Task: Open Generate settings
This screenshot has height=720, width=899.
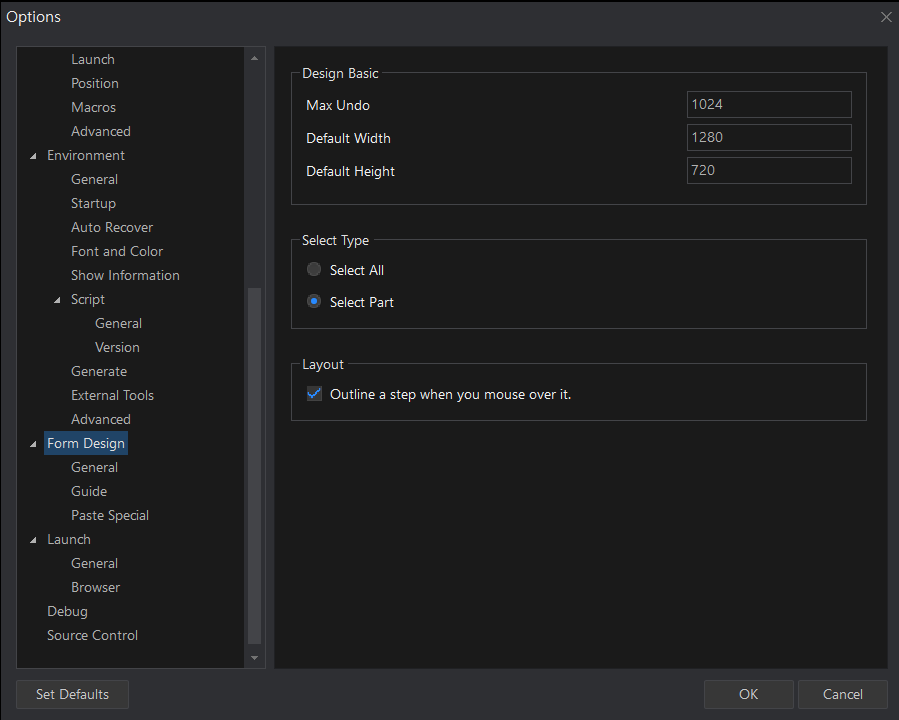Action: 99,371
